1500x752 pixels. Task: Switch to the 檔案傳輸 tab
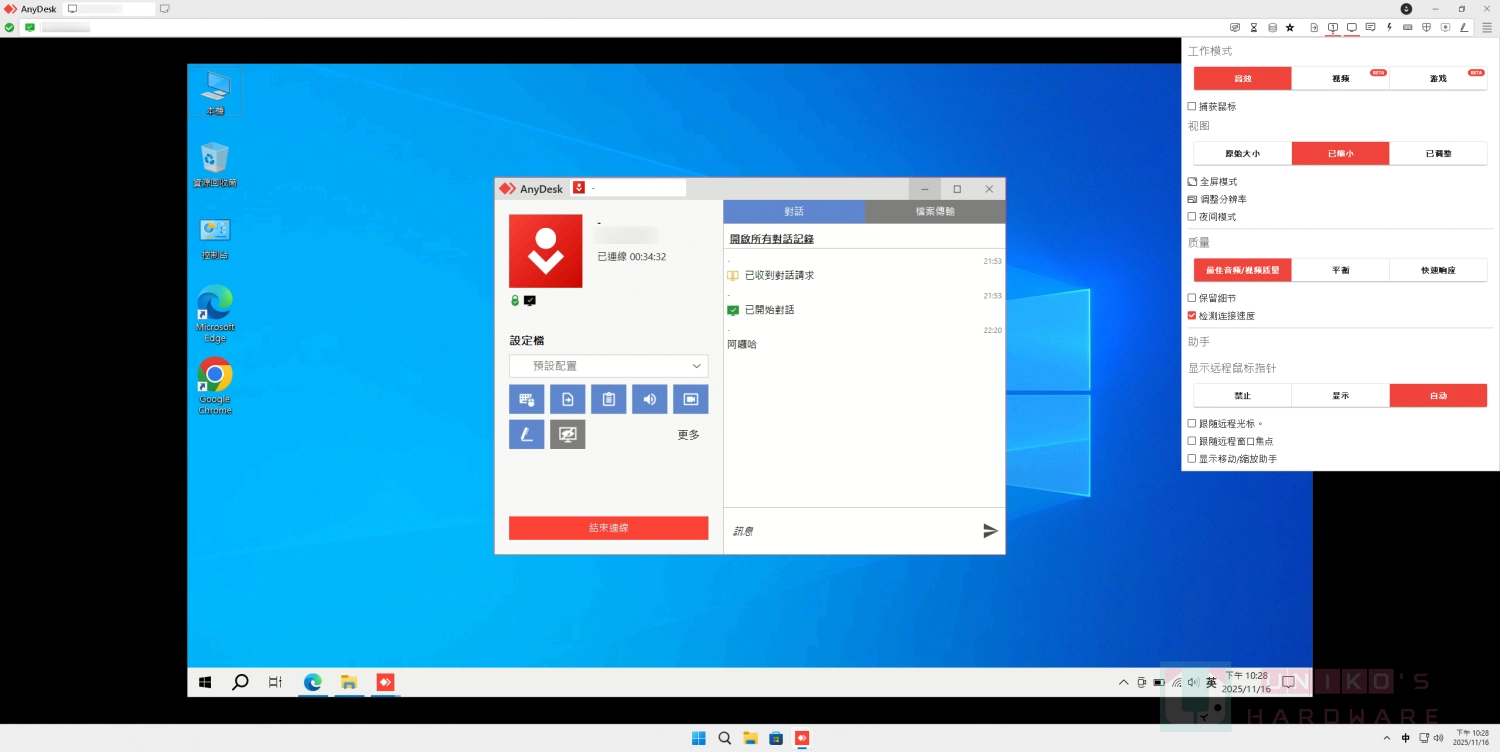pyautogui.click(x=934, y=212)
